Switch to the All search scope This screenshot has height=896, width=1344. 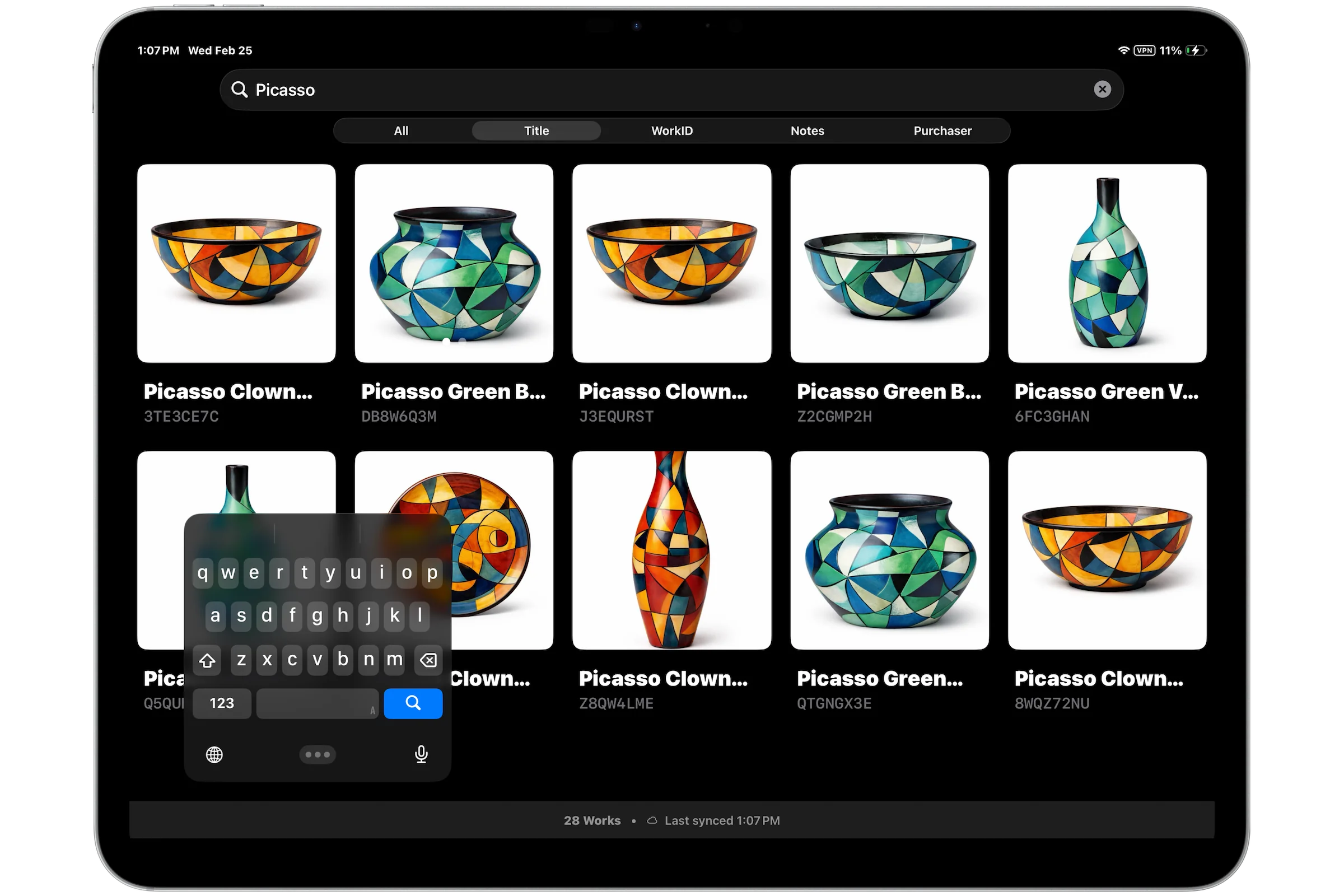401,131
